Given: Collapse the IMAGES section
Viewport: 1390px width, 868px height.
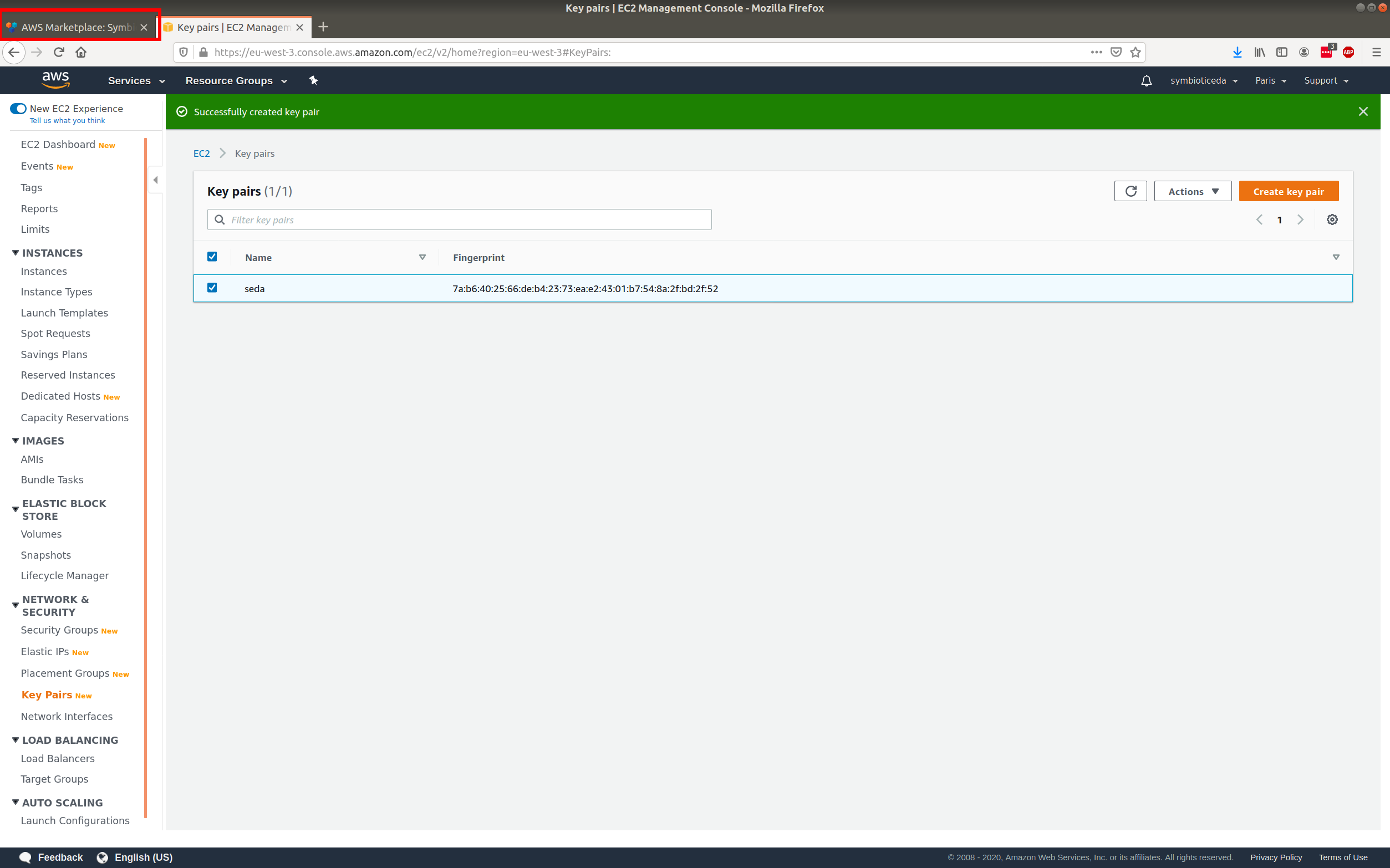Looking at the screenshot, I should coord(16,440).
